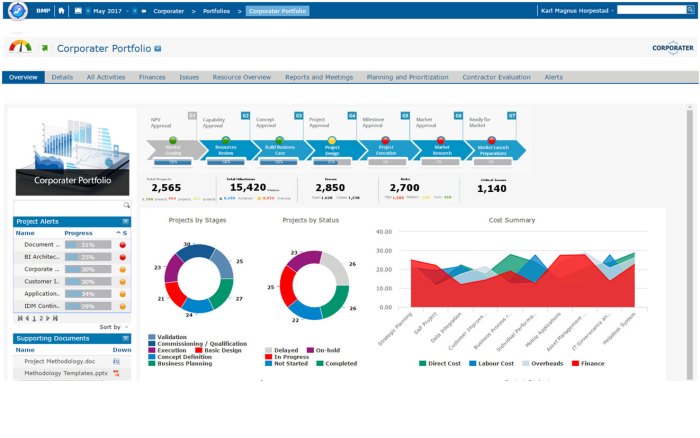Viewport: 700px width, 438px height.
Task: Click the Portfolios breadcrumb link
Action: [x=217, y=11]
